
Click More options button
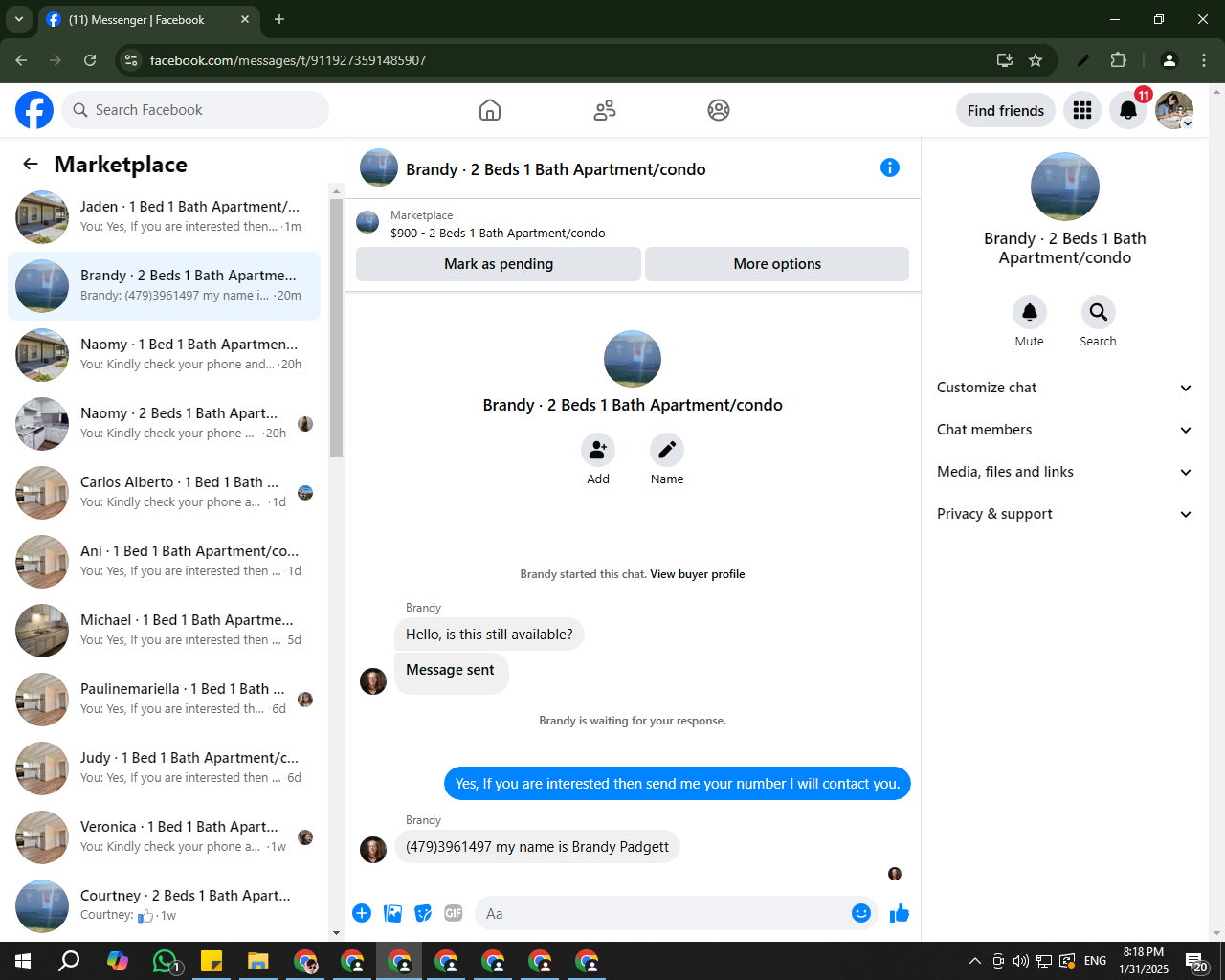pyautogui.click(x=777, y=264)
